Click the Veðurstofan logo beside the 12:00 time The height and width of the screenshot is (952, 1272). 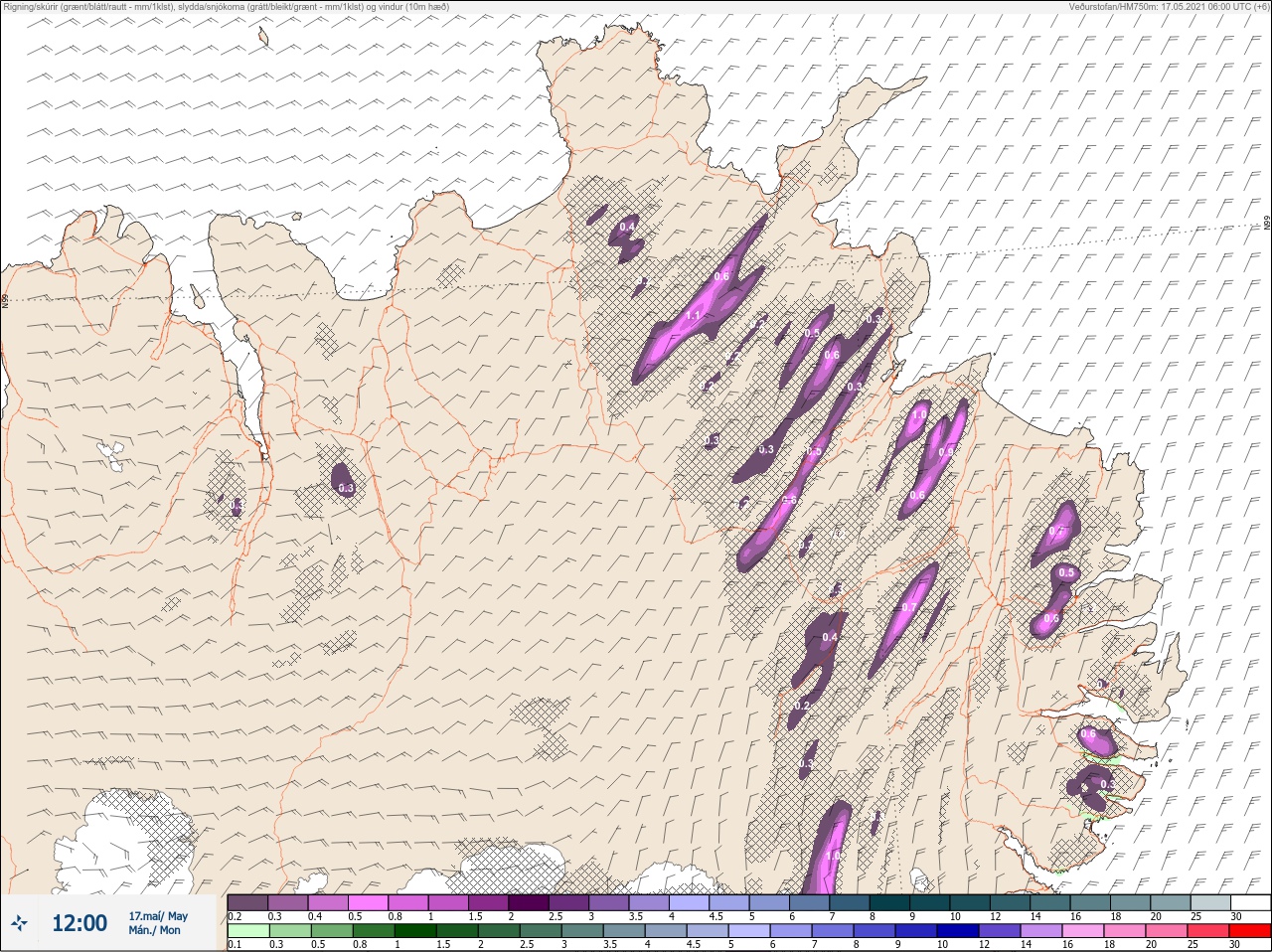[21, 923]
